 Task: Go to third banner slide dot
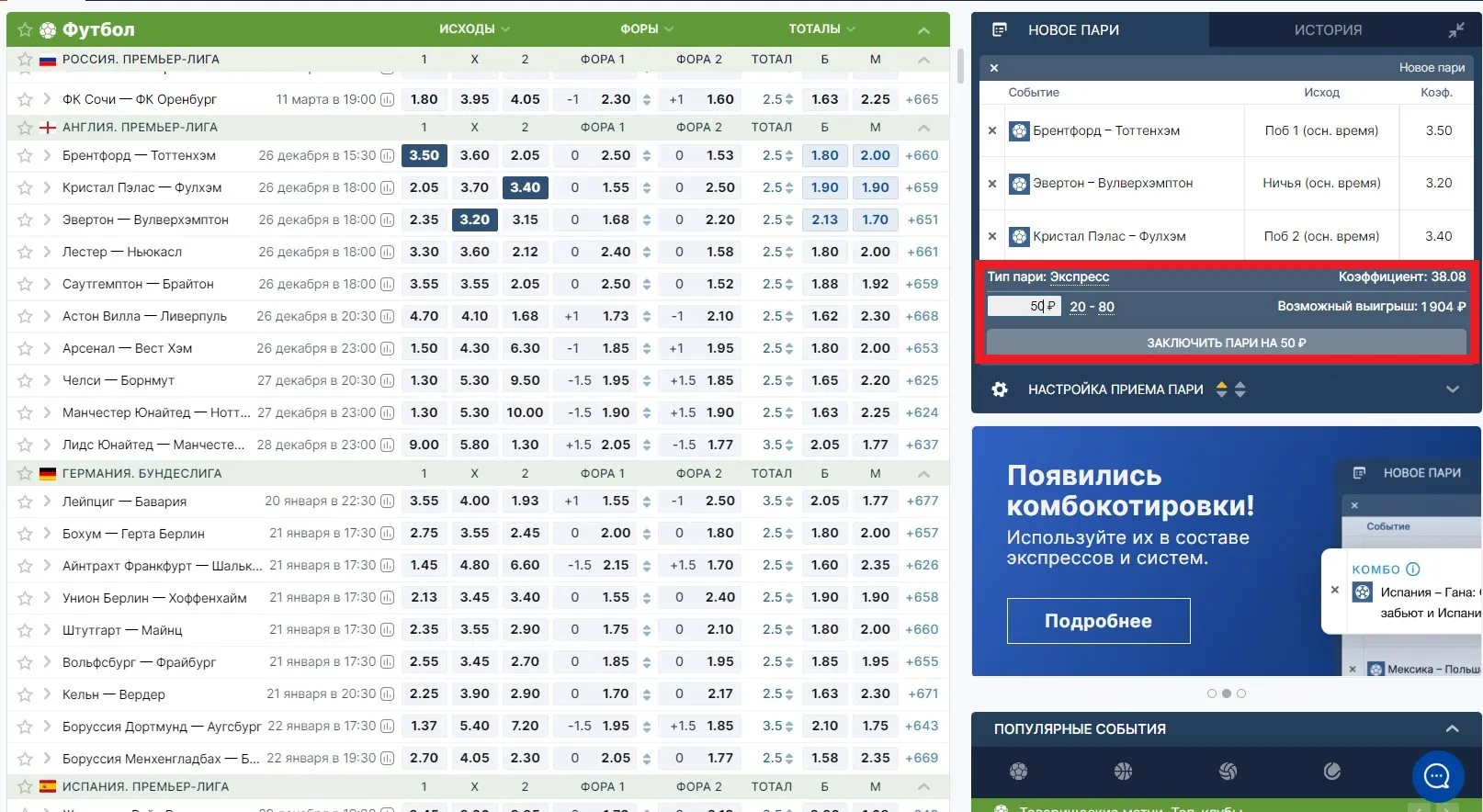click(1241, 694)
